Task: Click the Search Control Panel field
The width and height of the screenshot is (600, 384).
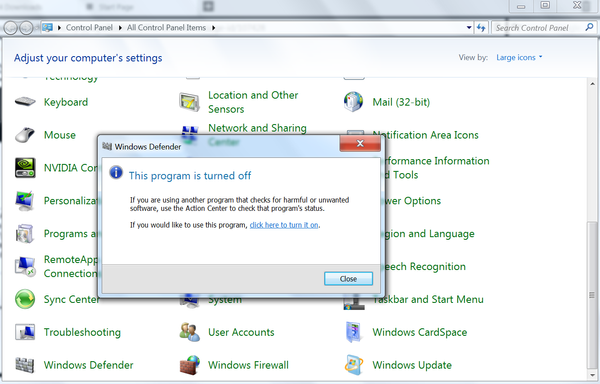Action: point(539,28)
